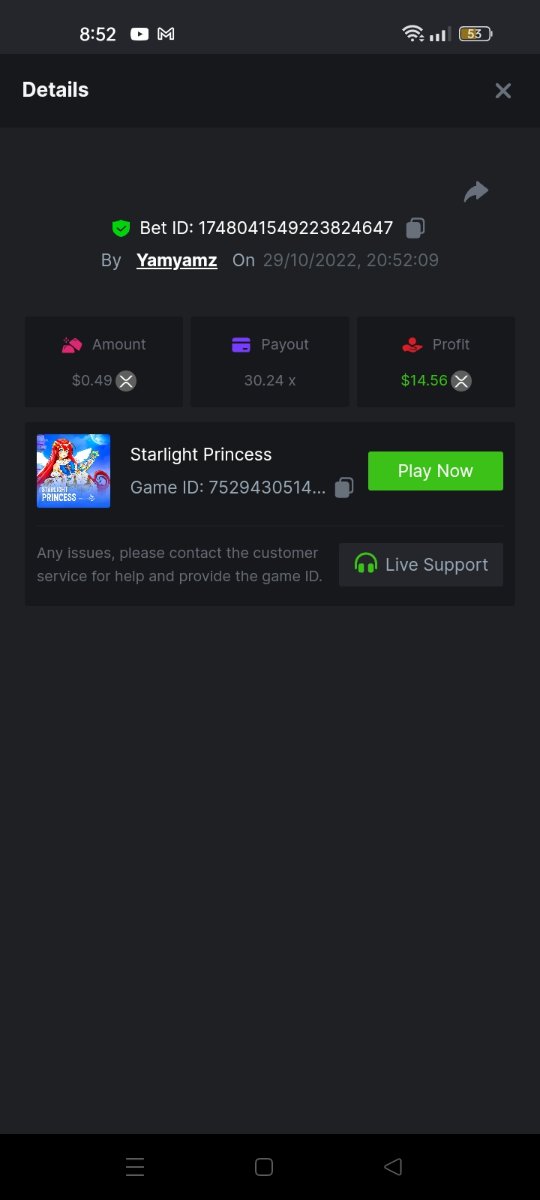The height and width of the screenshot is (1200, 540).
Task: Tap the red Profit hand icon
Action: pos(412,344)
